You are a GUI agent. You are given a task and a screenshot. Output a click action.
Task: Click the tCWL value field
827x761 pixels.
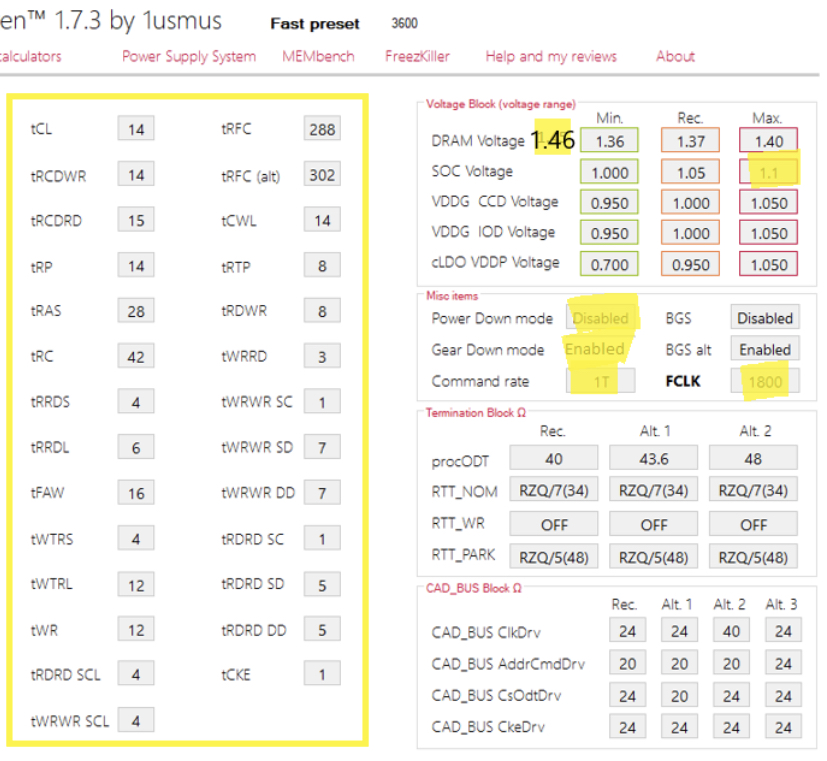[322, 219]
